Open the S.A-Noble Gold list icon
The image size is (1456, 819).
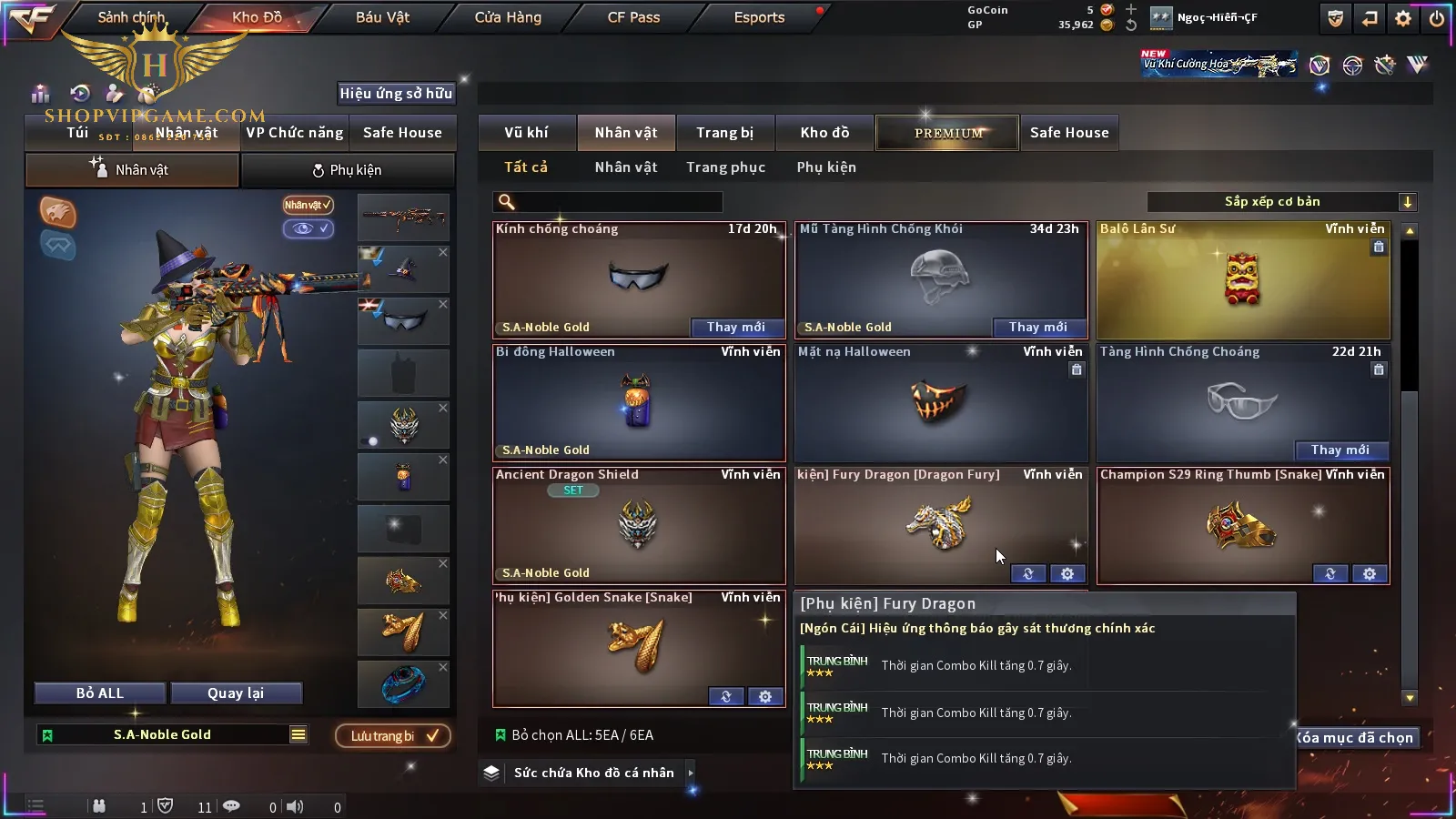pos(298,734)
